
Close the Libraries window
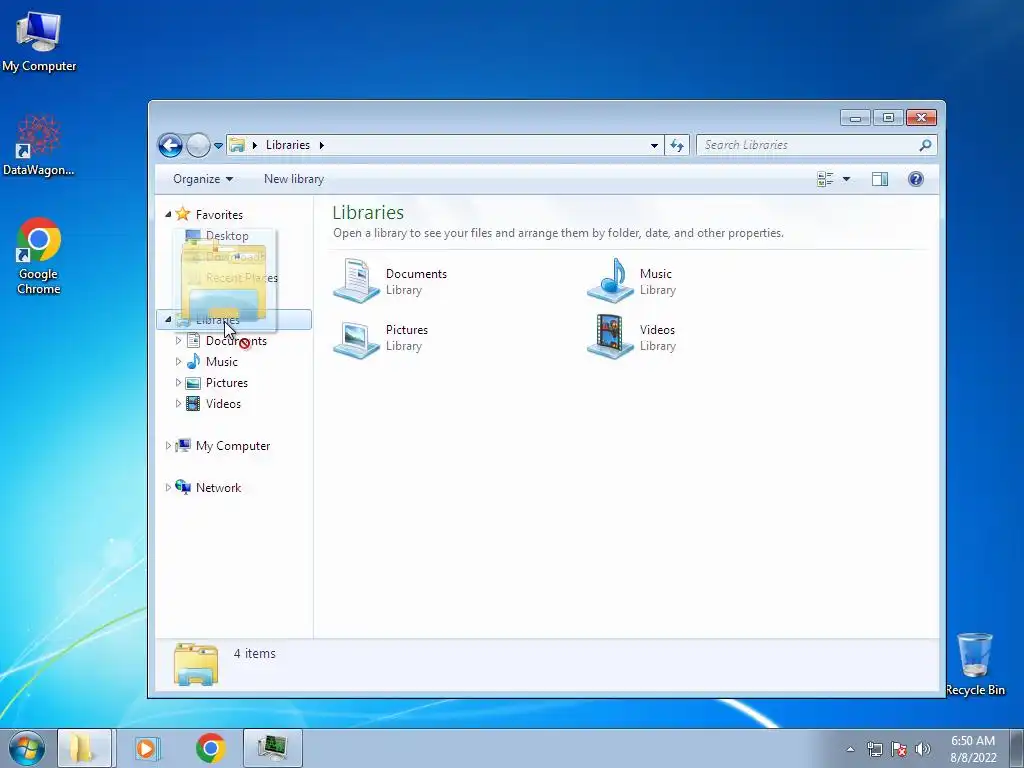click(921, 118)
